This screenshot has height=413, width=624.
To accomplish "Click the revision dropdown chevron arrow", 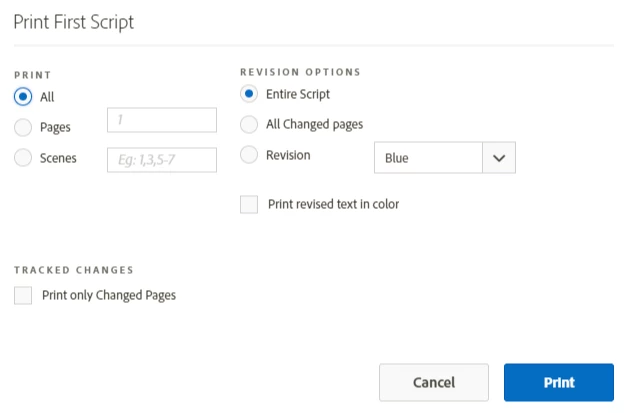I will point(499,158).
